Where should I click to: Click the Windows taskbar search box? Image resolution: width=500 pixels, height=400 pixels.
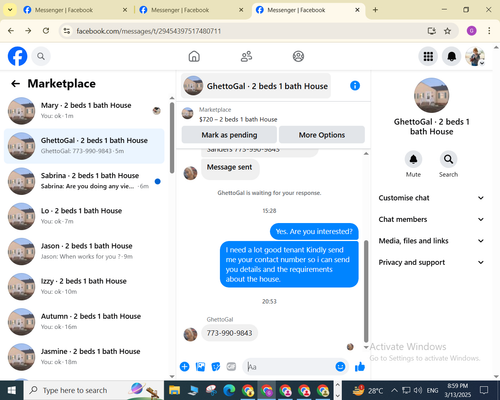(93, 390)
